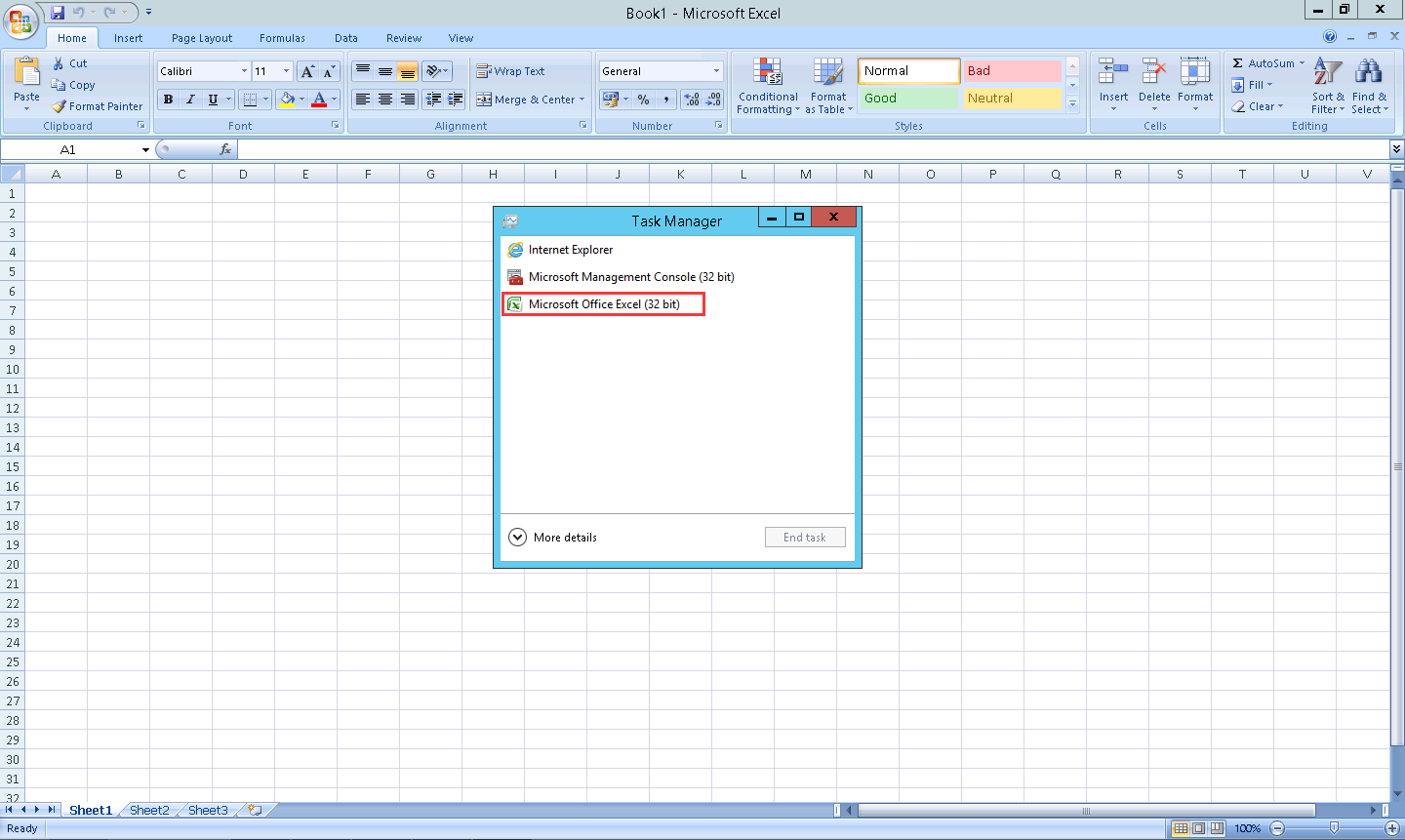Open the Office Button menu
Viewport: 1405px width, 840px height.
[20, 21]
